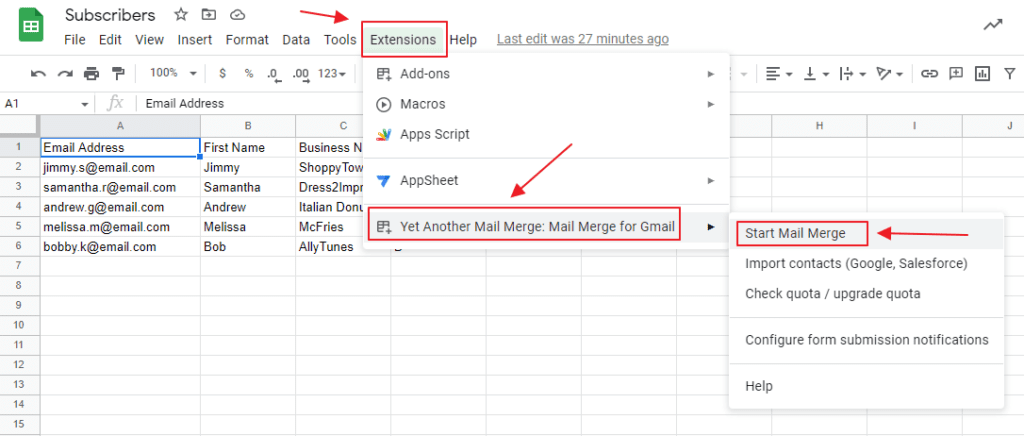Star the Subscribers document
The width and height of the screenshot is (1024, 436).
pyautogui.click(x=181, y=14)
